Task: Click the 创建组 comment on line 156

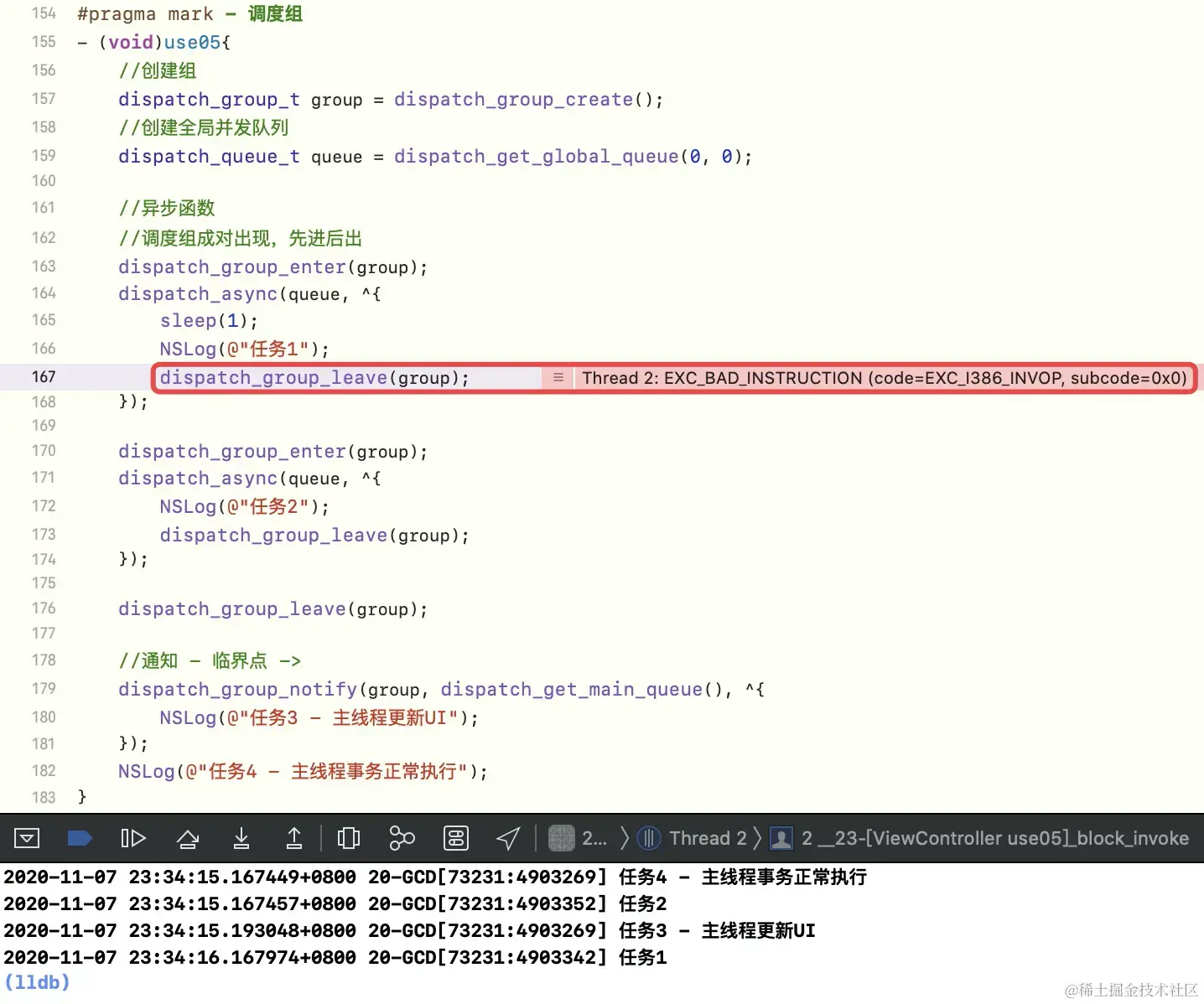Action: pos(158,71)
